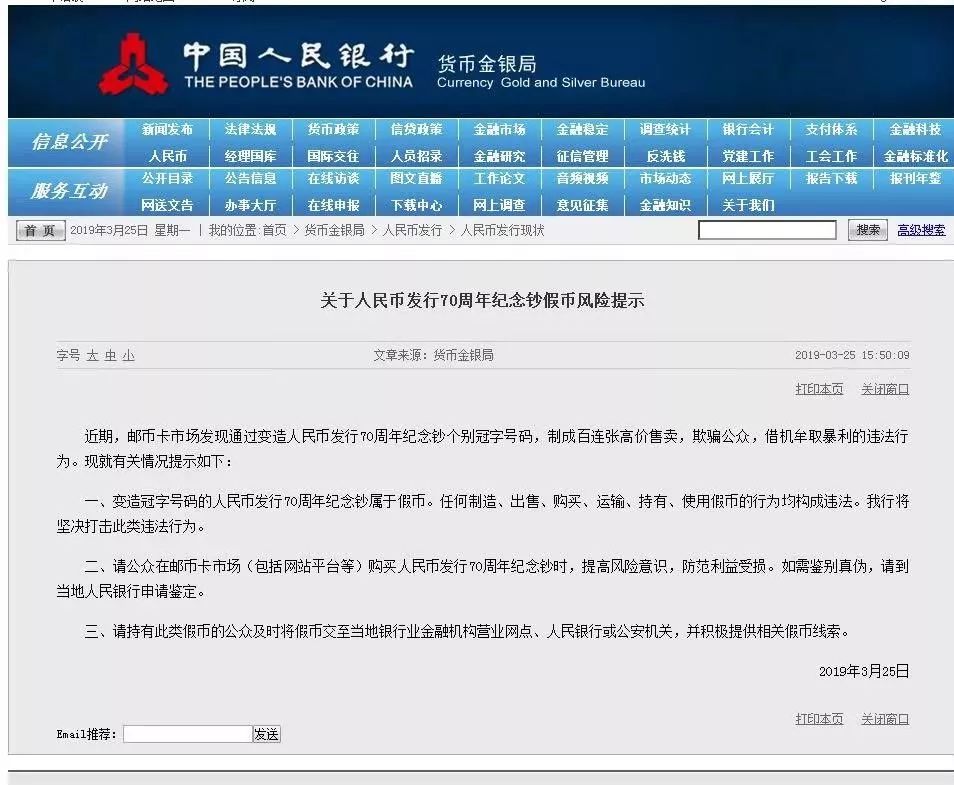Open 公开目录 under 服务互动

[x=167, y=178]
